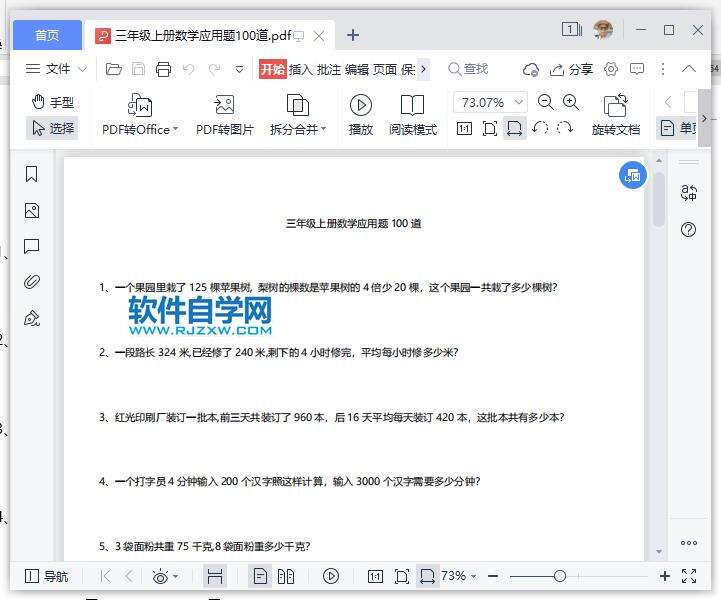Click PDF转图片 button
This screenshot has width=721, height=600.
tap(224, 114)
